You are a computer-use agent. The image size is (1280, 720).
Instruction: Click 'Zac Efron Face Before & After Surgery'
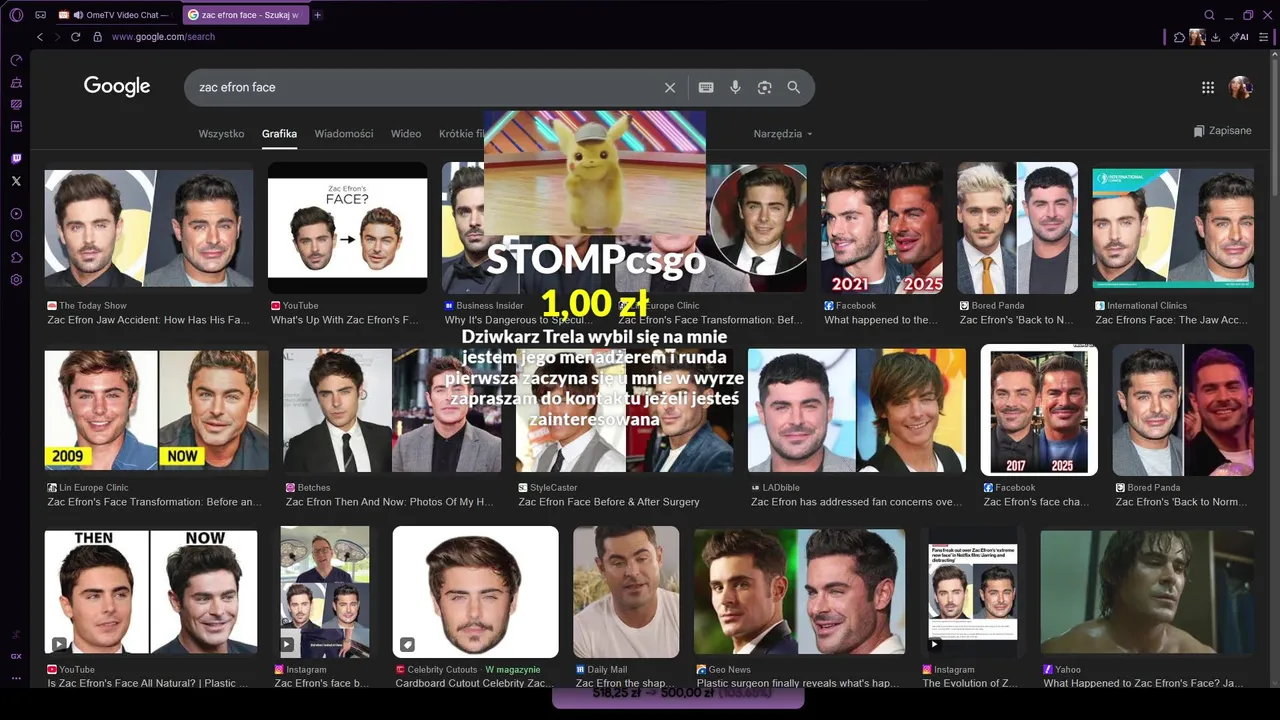click(609, 502)
